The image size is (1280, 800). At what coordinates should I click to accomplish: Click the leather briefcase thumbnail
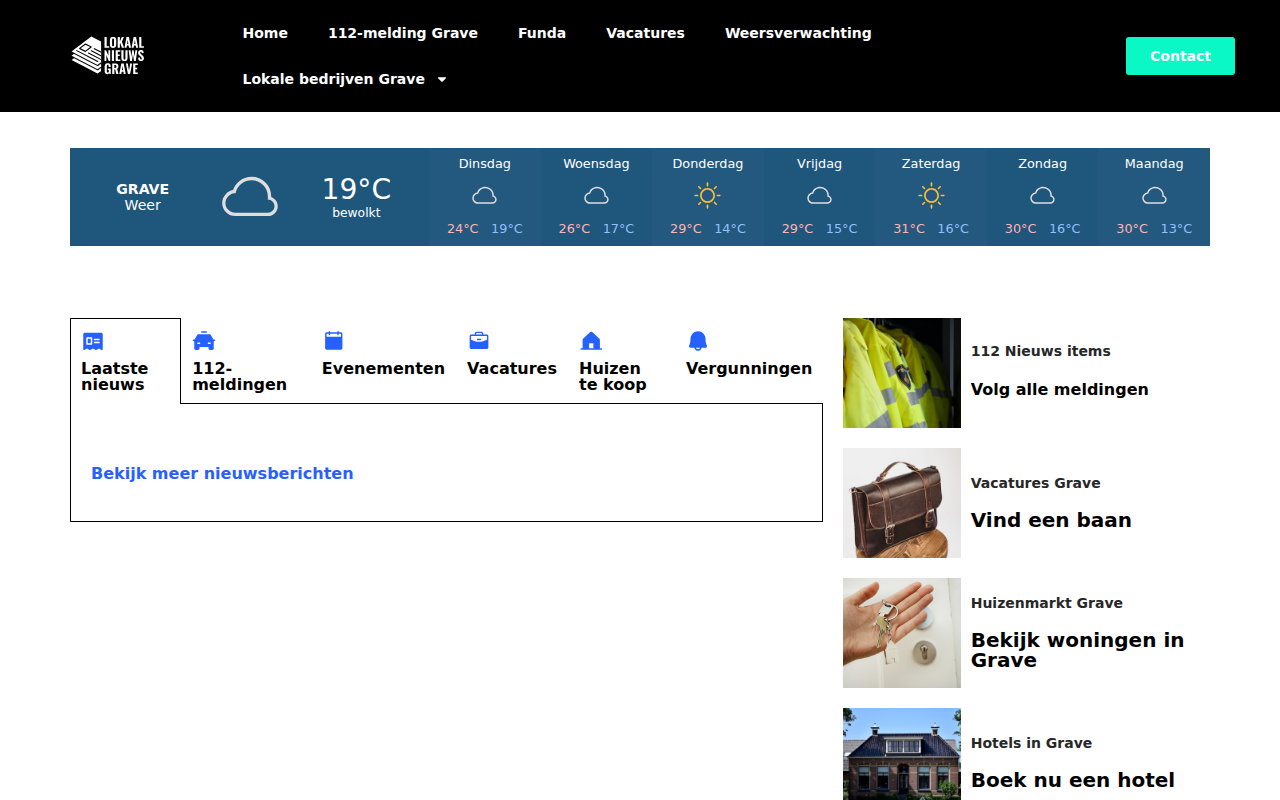(902, 503)
